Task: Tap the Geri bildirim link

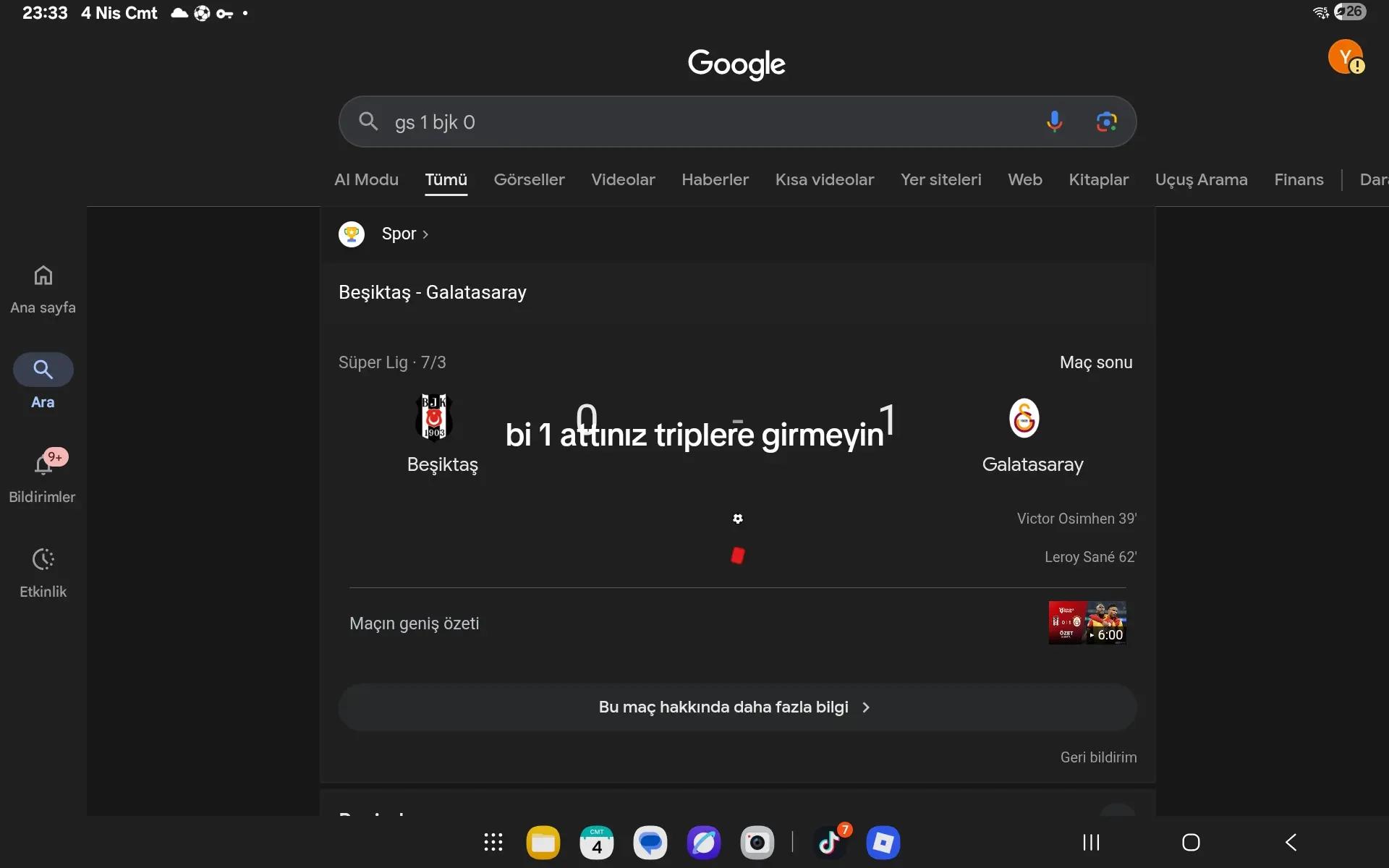Action: tap(1098, 757)
